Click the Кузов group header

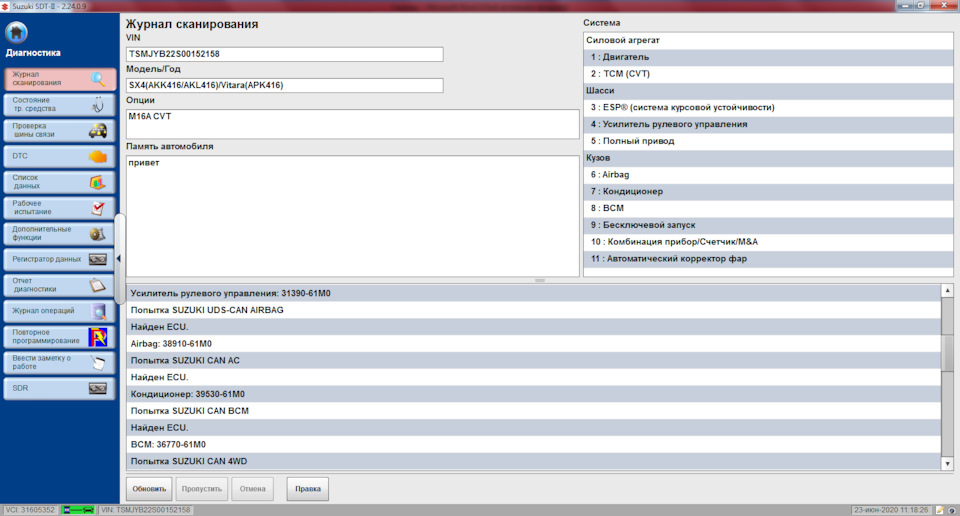pos(768,158)
